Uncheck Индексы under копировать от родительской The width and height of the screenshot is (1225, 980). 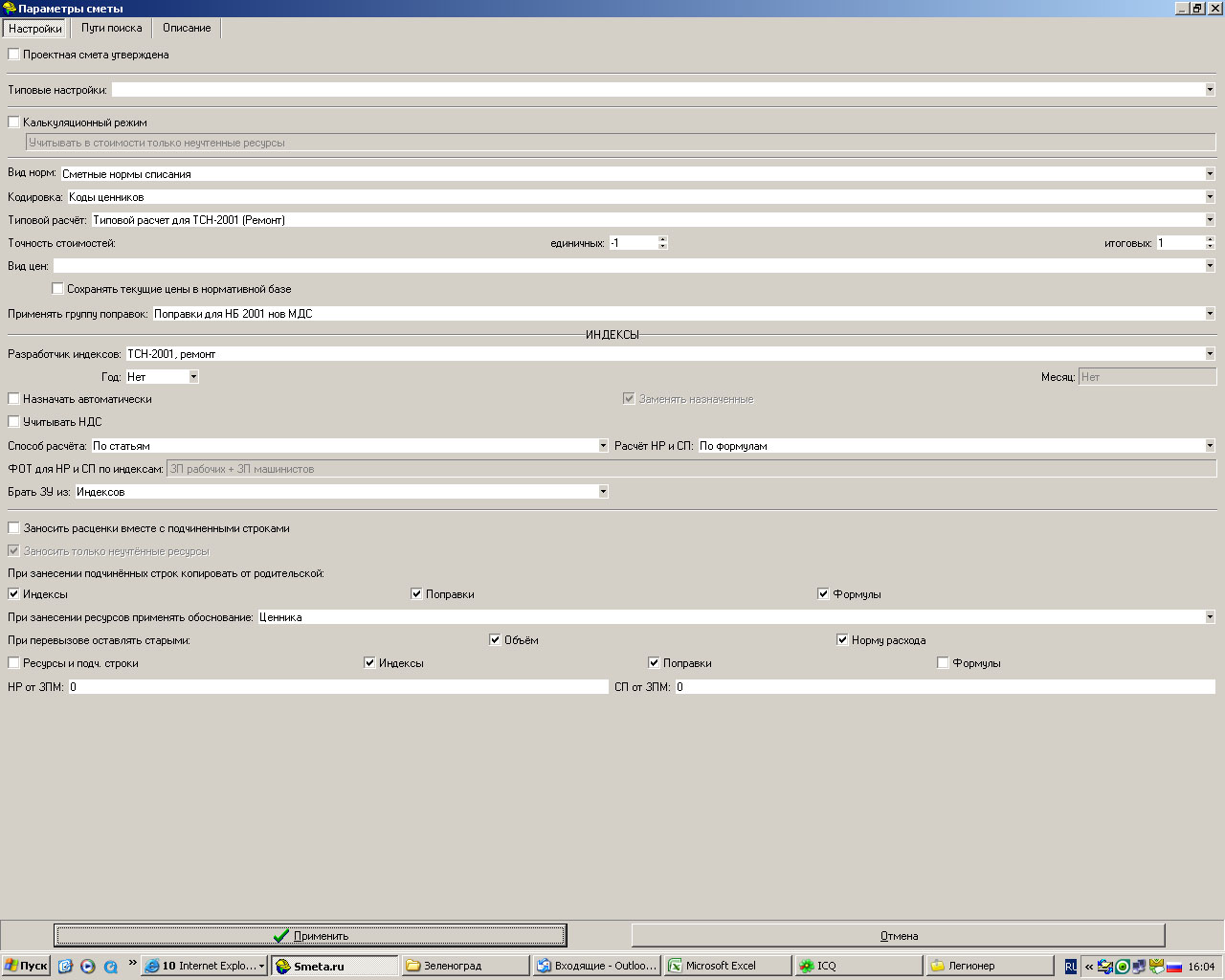click(x=13, y=594)
